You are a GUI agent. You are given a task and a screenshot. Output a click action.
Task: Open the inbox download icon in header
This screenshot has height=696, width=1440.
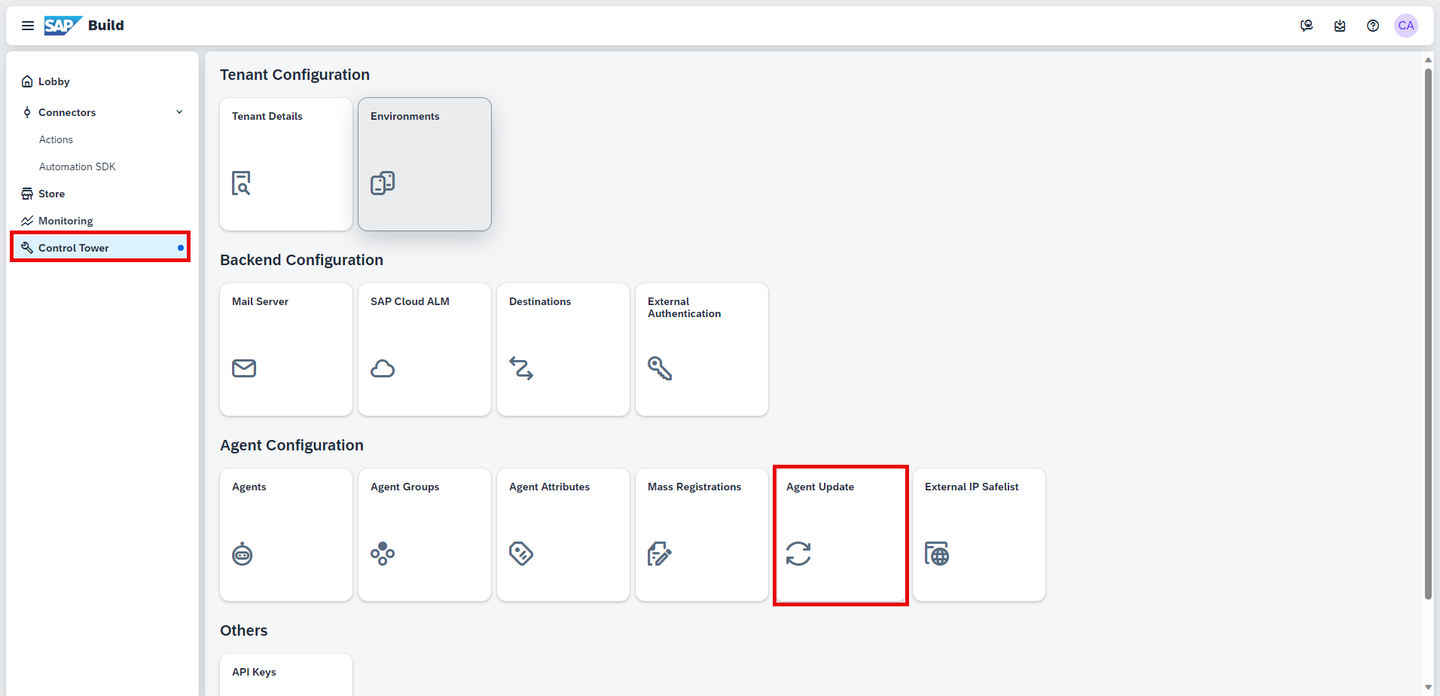pos(1340,26)
